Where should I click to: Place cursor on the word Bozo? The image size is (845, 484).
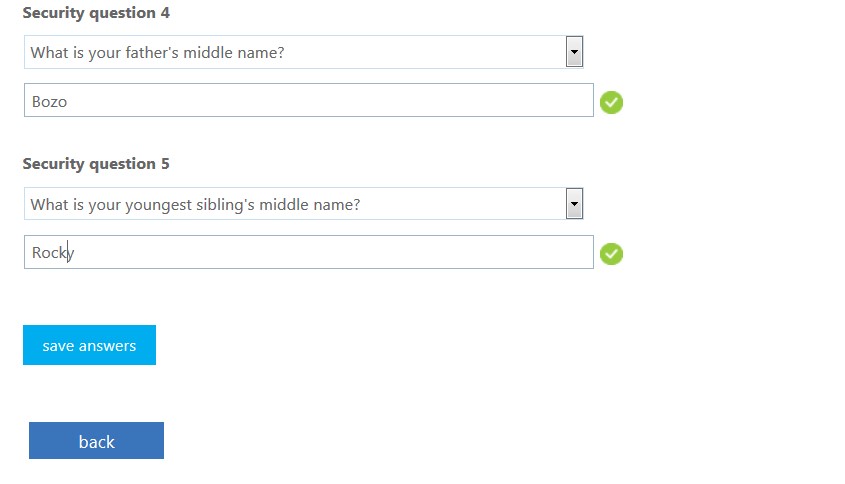[49, 102]
